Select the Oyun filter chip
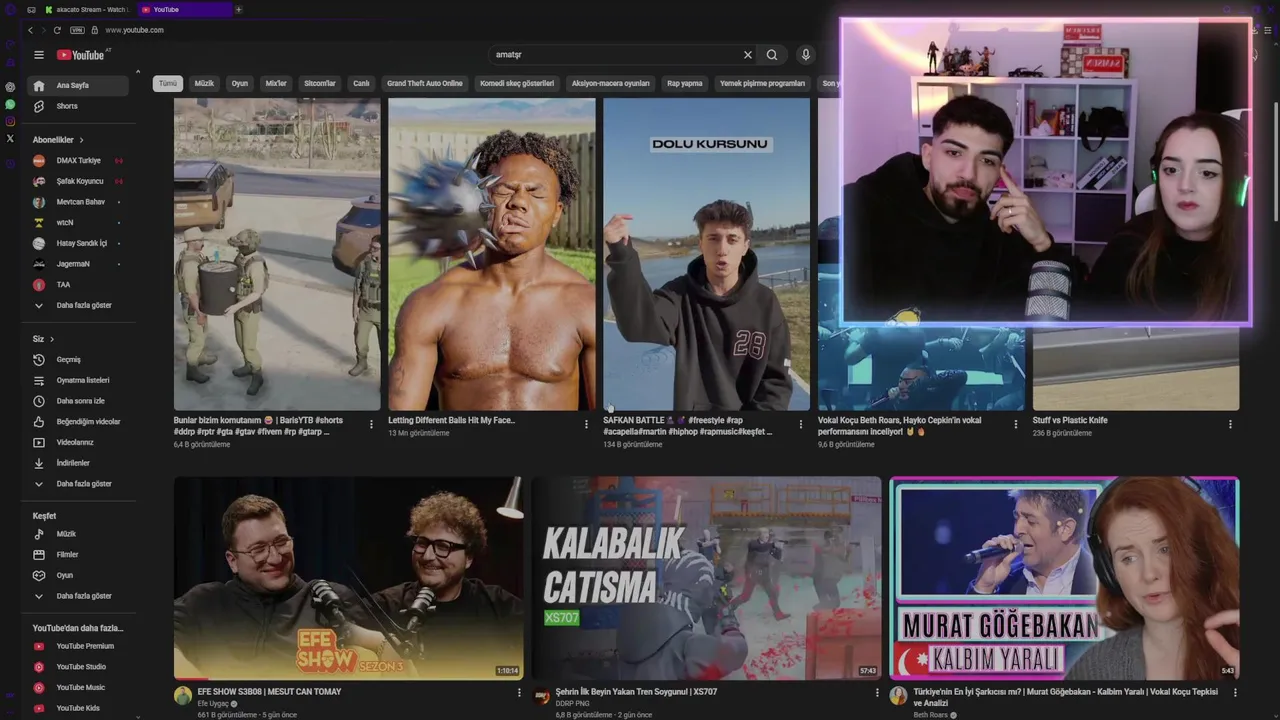Image resolution: width=1280 pixels, height=720 pixels. [240, 84]
